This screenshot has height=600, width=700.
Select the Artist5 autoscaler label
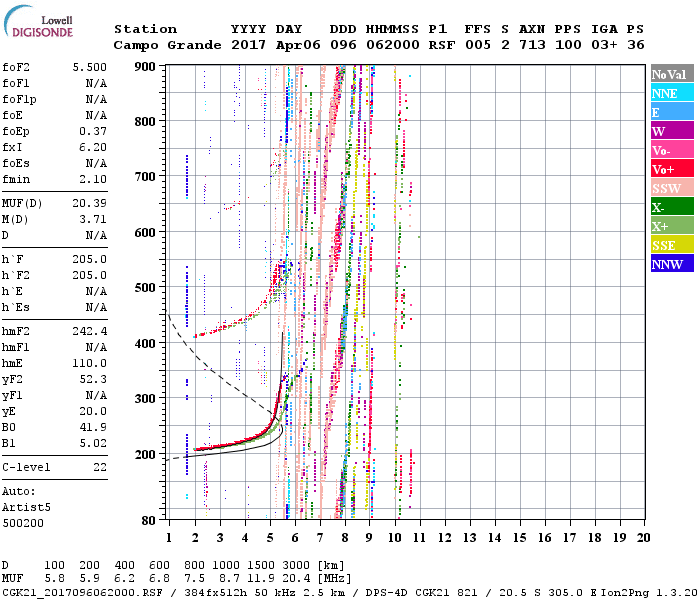tap(26, 508)
